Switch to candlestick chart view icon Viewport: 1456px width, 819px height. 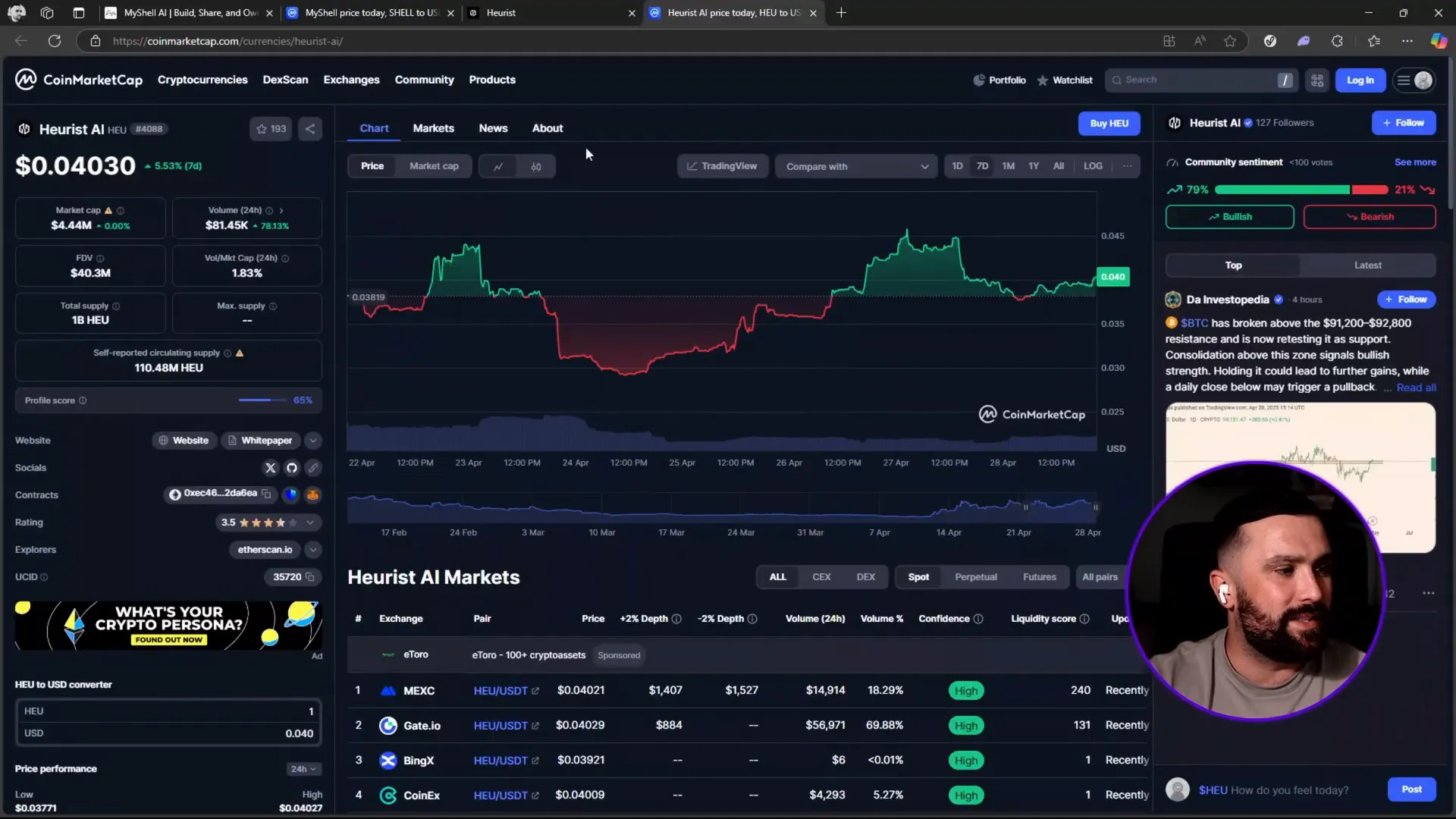click(536, 166)
